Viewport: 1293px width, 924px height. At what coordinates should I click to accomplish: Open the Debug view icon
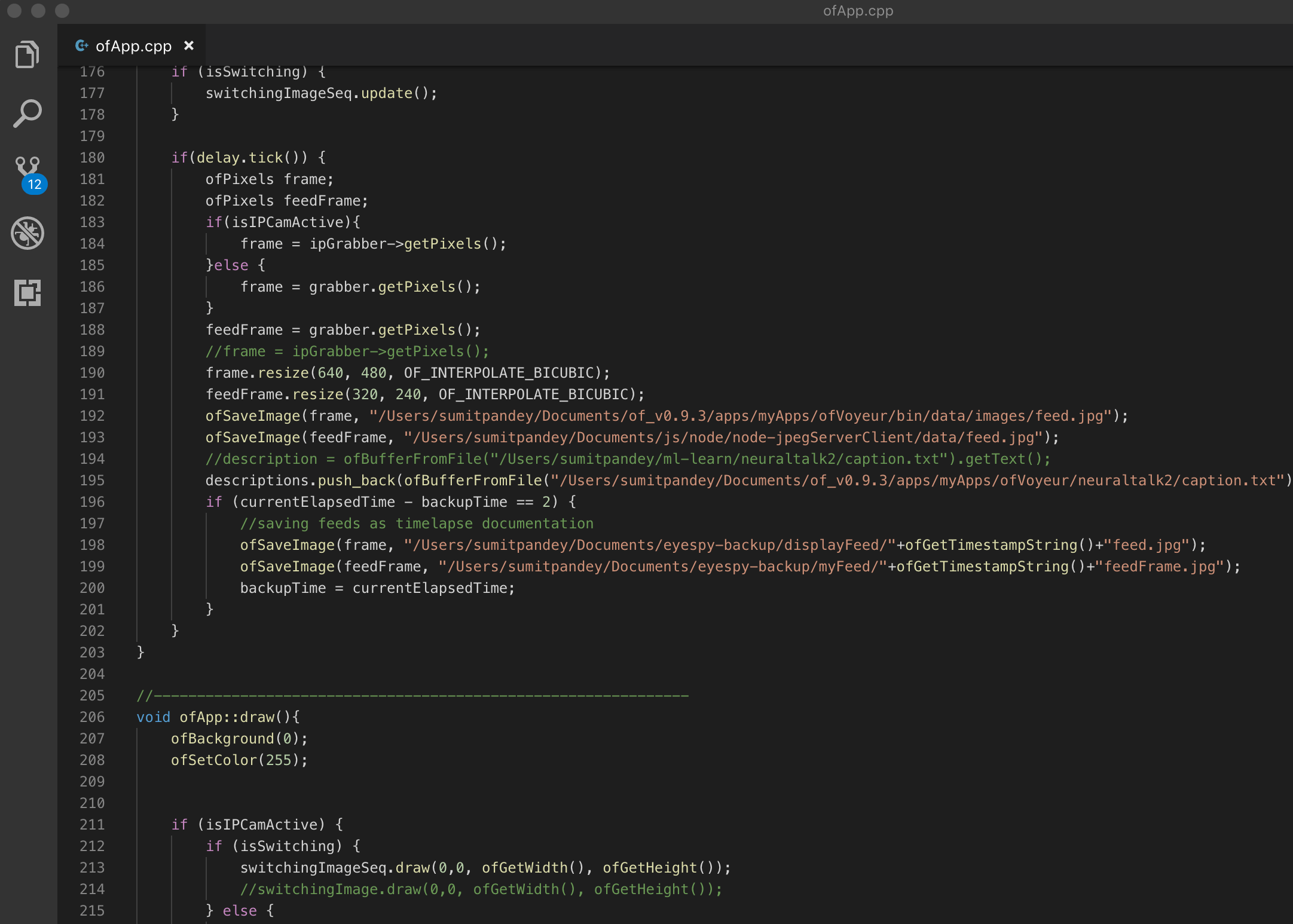tap(27, 233)
